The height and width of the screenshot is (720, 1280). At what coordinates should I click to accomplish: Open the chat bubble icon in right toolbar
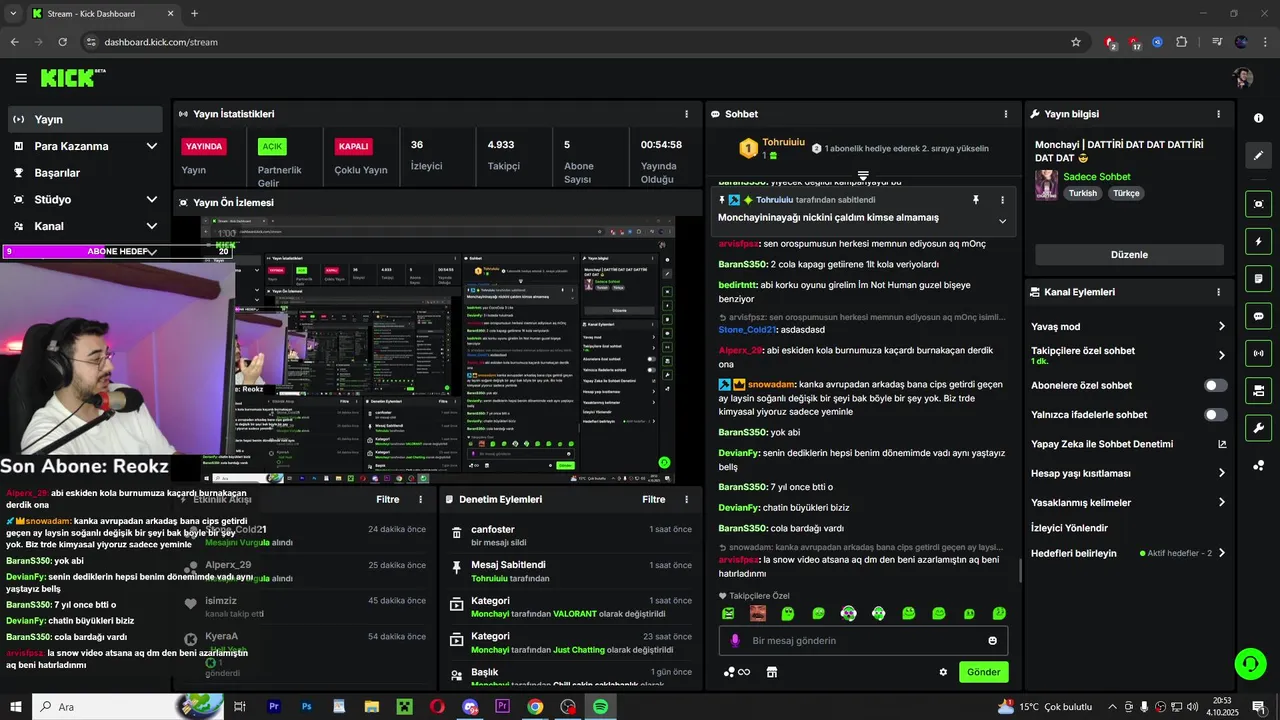(x=1258, y=316)
